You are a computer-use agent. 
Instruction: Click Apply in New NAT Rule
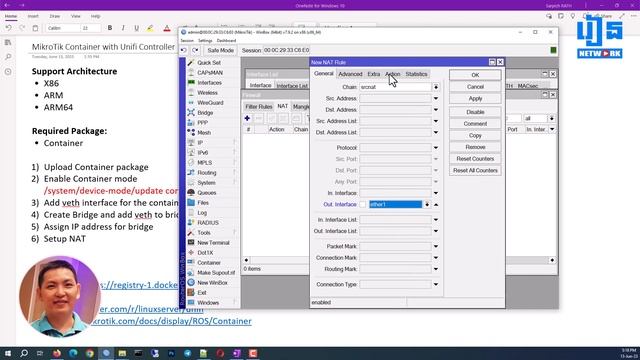pyautogui.click(x=475, y=98)
